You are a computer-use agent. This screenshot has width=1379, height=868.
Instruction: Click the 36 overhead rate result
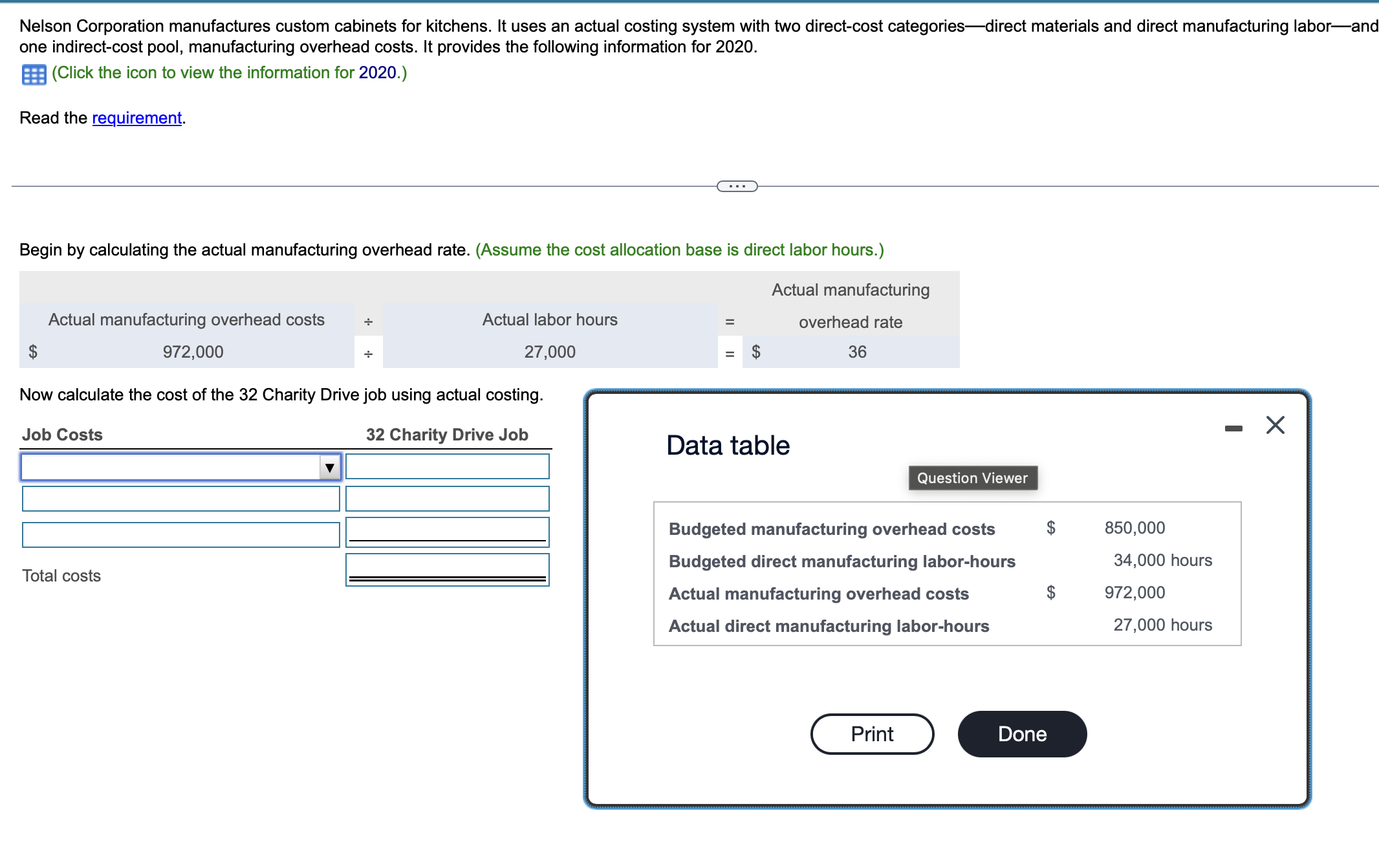pos(856,352)
